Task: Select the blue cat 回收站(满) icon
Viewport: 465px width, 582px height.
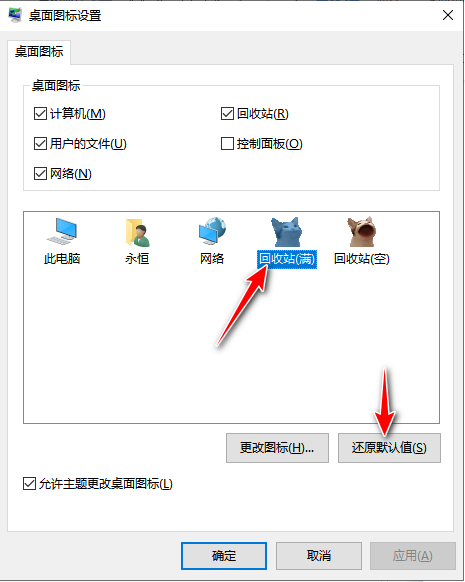Action: tap(286, 232)
